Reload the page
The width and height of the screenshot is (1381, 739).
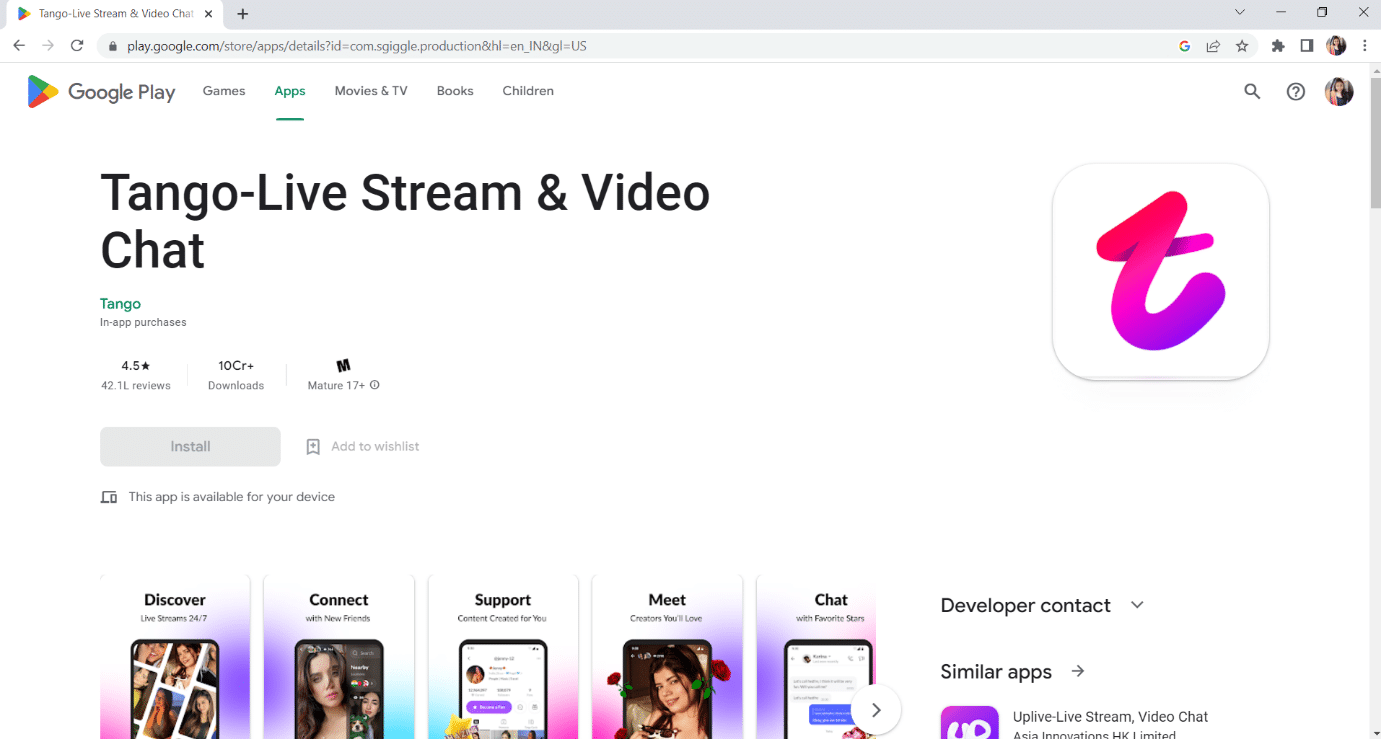click(77, 46)
